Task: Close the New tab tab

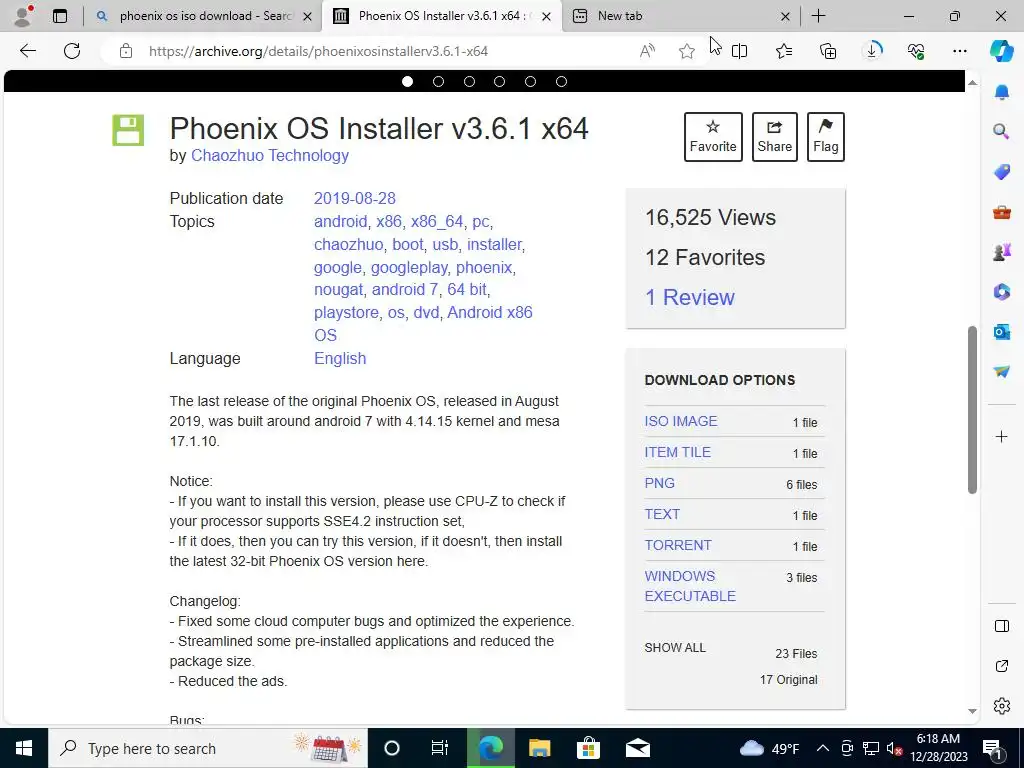Action: (786, 16)
